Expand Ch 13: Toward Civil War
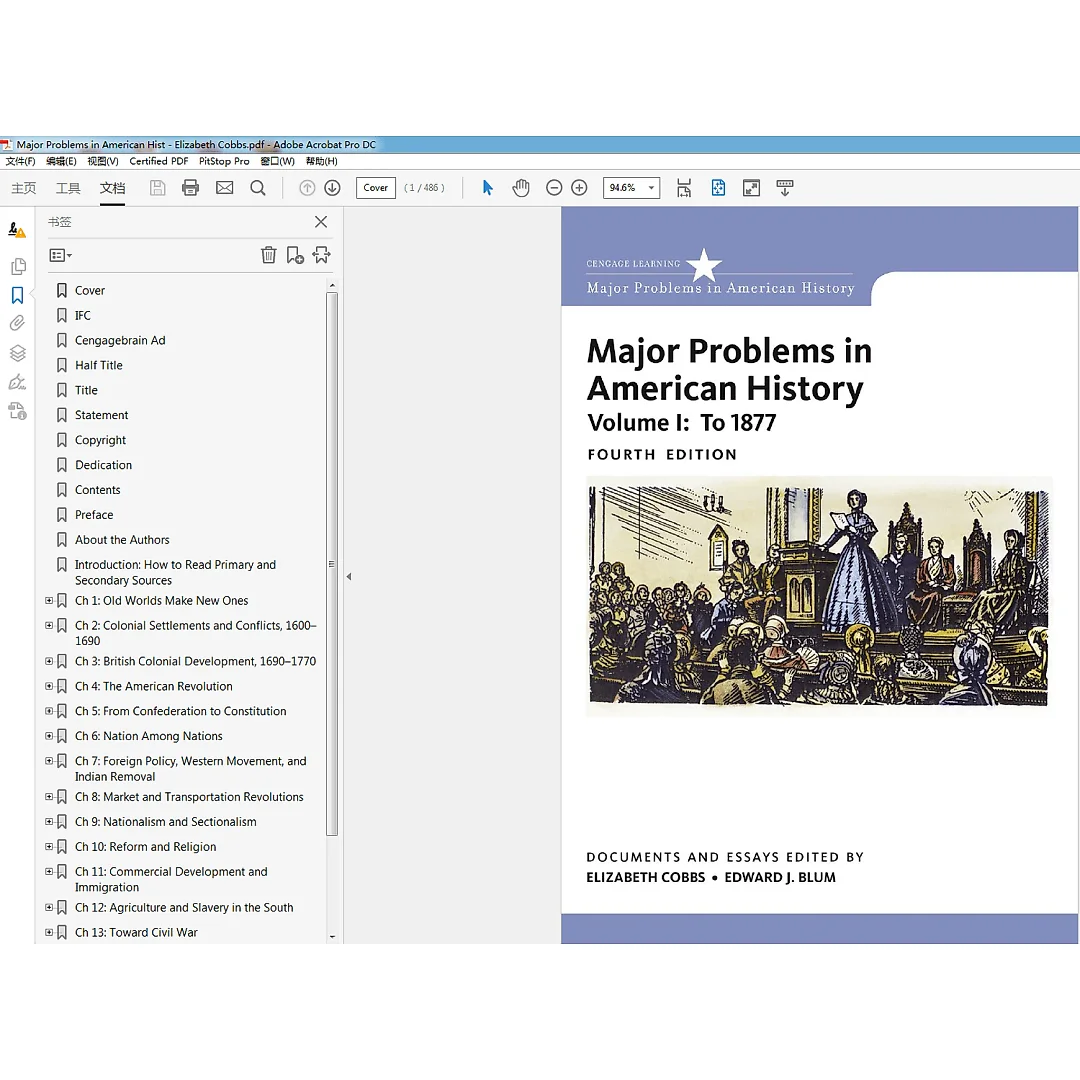This screenshot has height=1080, width=1080. tap(49, 933)
